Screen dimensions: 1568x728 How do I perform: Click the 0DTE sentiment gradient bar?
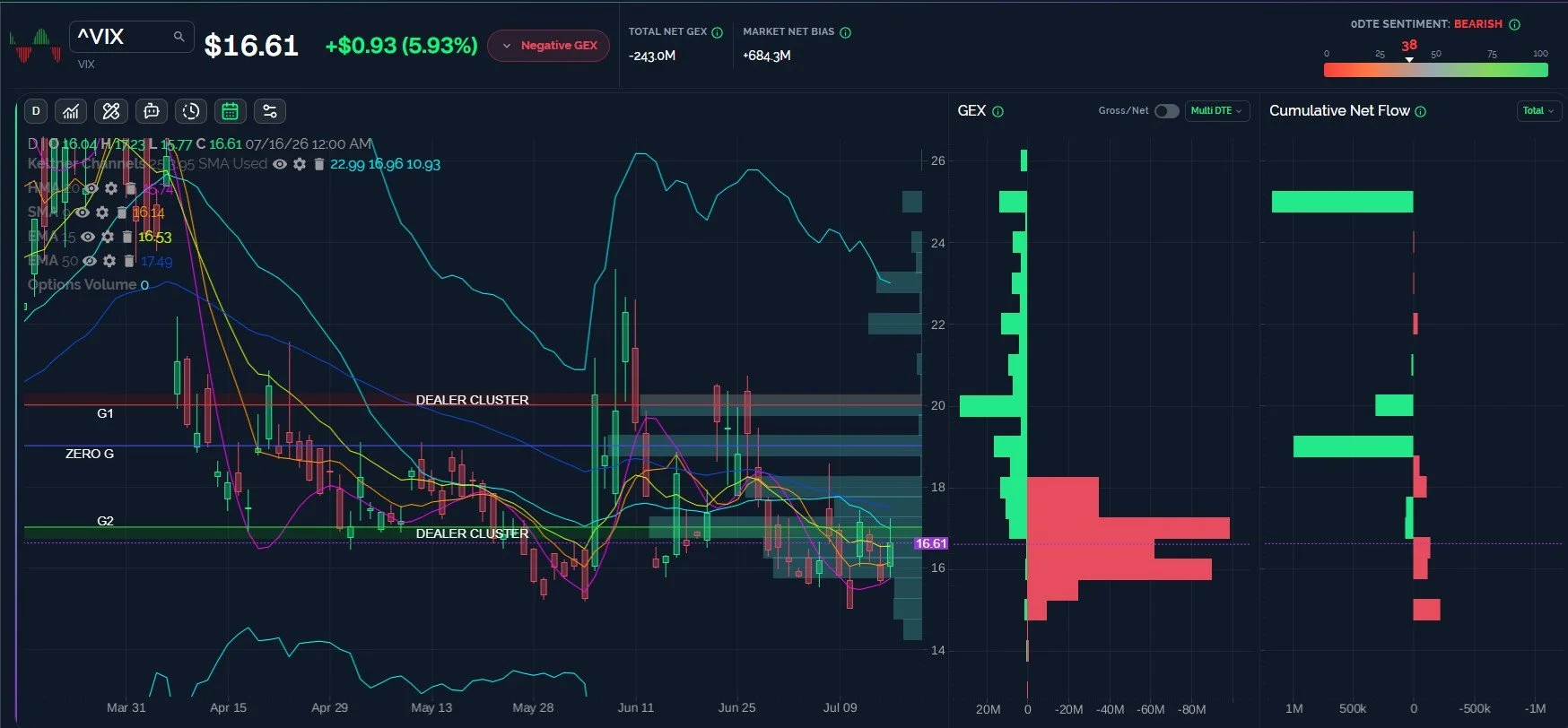pyautogui.click(x=1435, y=70)
